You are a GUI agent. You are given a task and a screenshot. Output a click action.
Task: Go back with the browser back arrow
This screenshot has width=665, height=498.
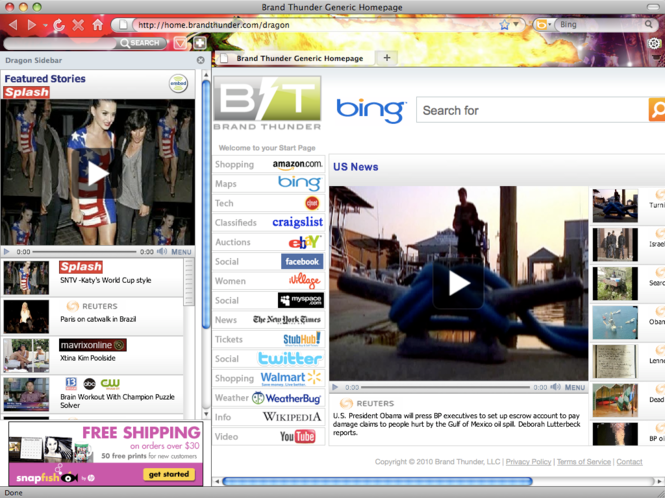13,25
